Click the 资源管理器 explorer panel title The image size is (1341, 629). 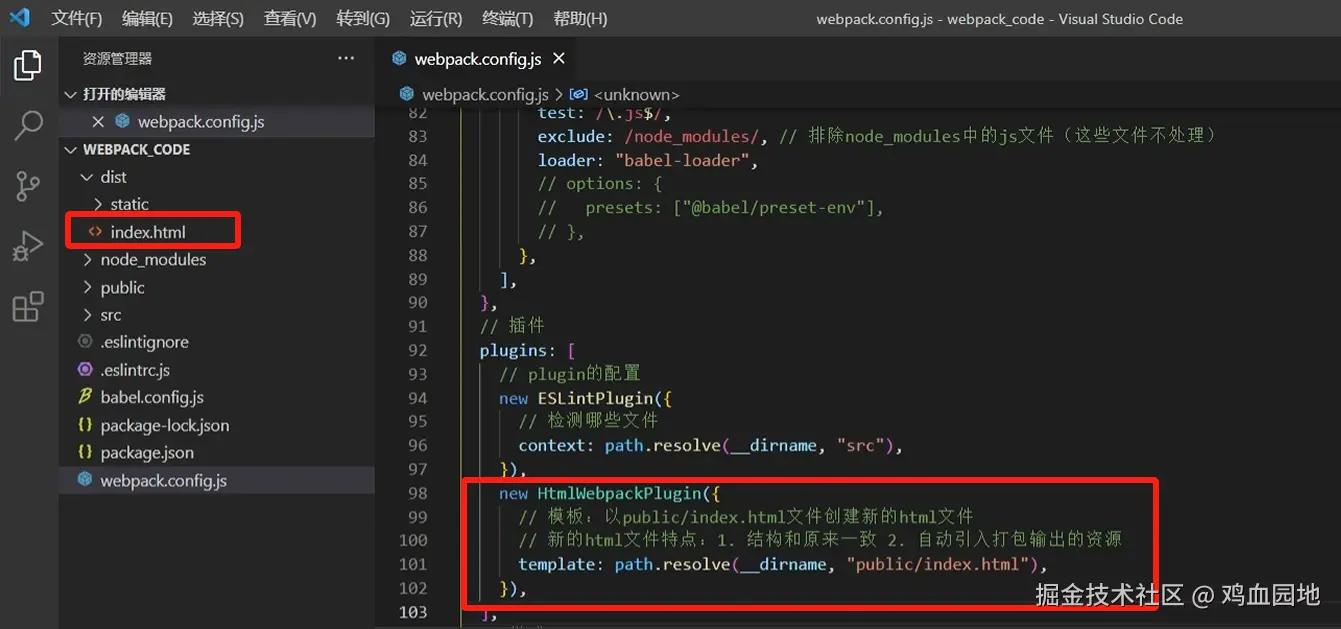(x=117, y=59)
